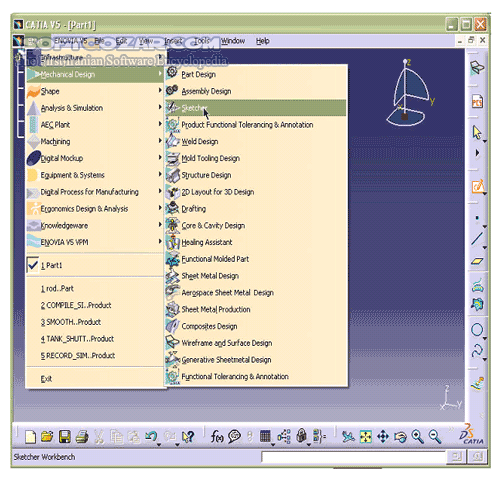Activate Fly mode airplane icon
This screenshot has width=494, height=491.
(x=348, y=437)
